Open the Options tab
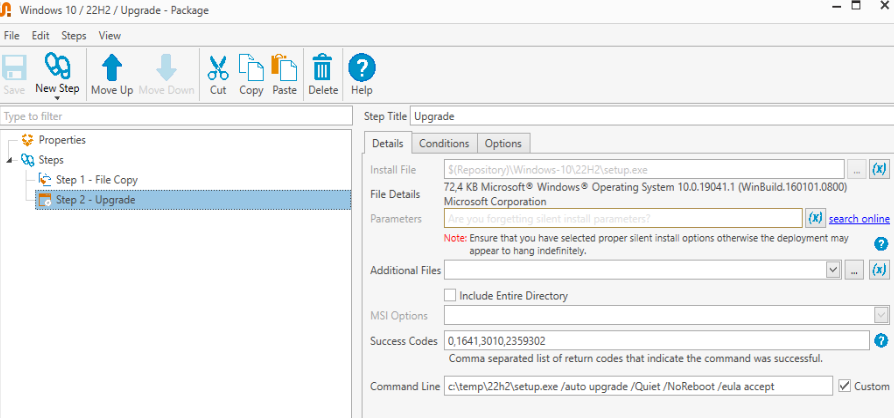Viewport: 894px width, 418px height. pos(503,143)
